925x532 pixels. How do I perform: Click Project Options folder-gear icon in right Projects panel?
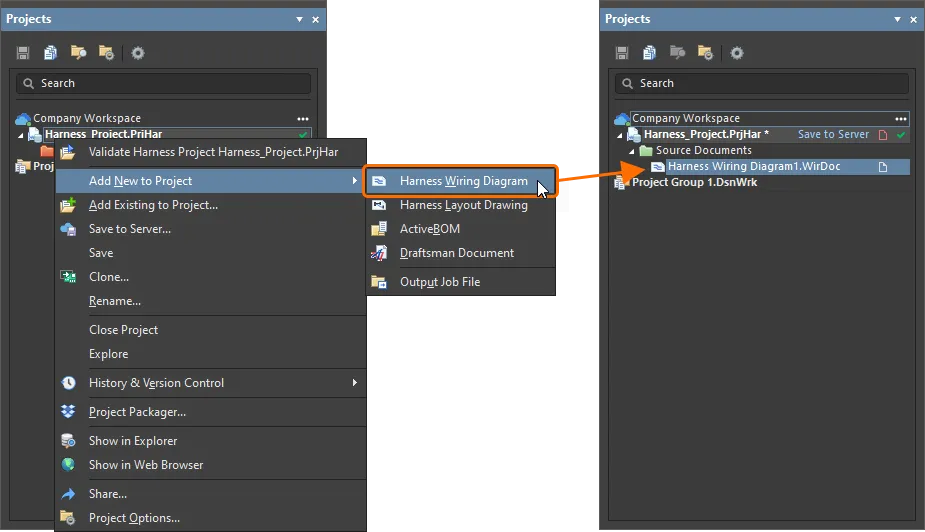(x=705, y=53)
